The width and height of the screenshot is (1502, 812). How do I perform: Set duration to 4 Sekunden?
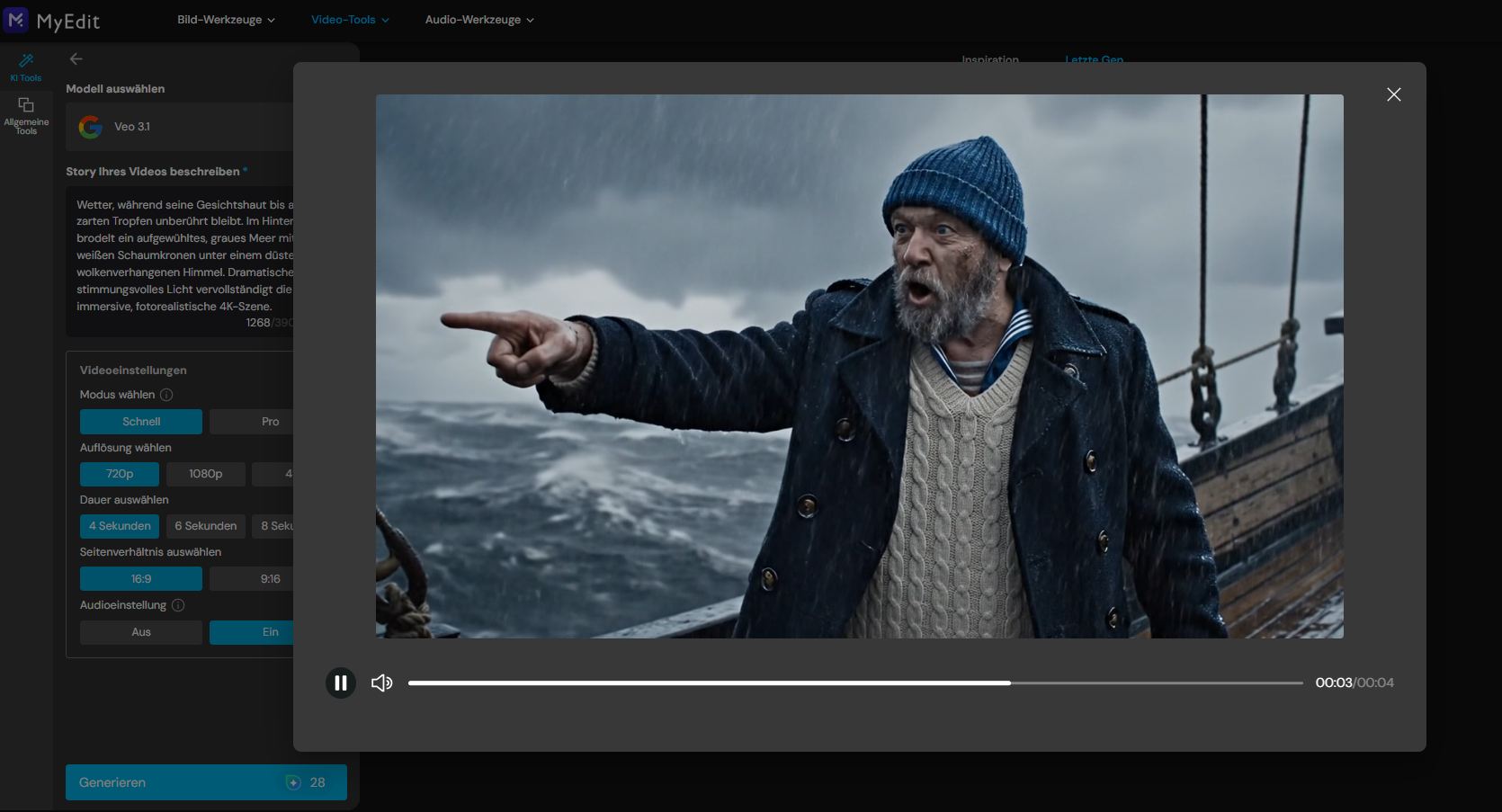click(x=120, y=526)
